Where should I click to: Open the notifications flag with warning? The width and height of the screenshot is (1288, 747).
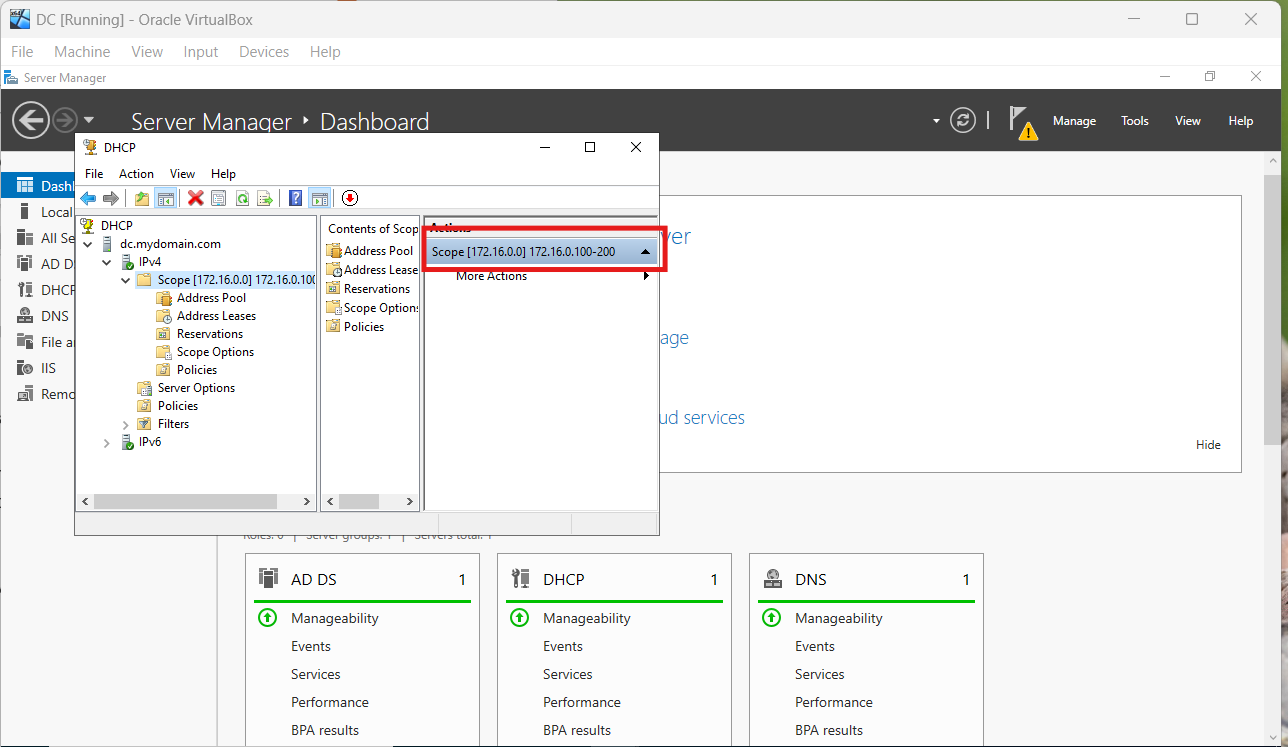[x=1022, y=122]
